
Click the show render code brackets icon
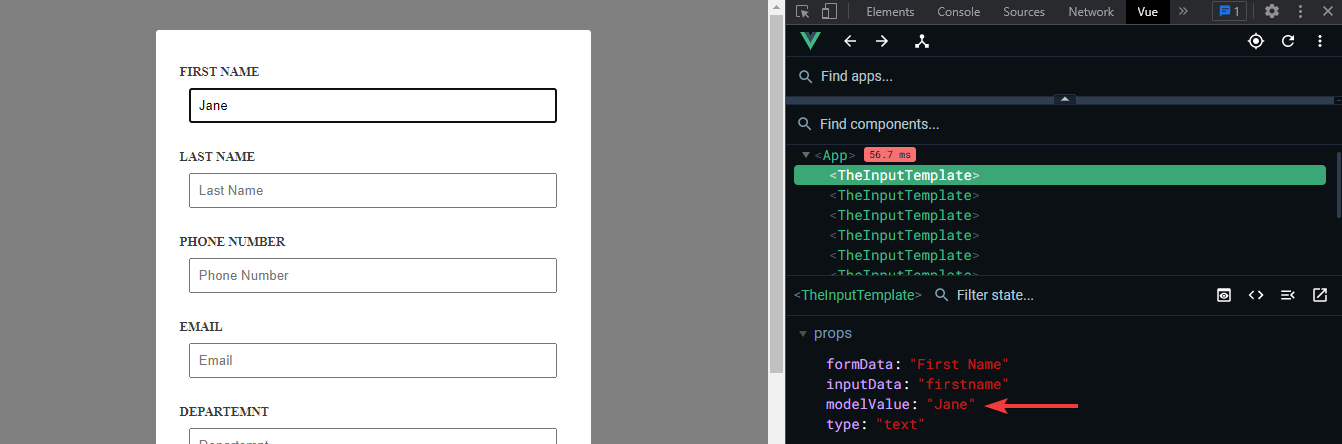click(x=1256, y=295)
